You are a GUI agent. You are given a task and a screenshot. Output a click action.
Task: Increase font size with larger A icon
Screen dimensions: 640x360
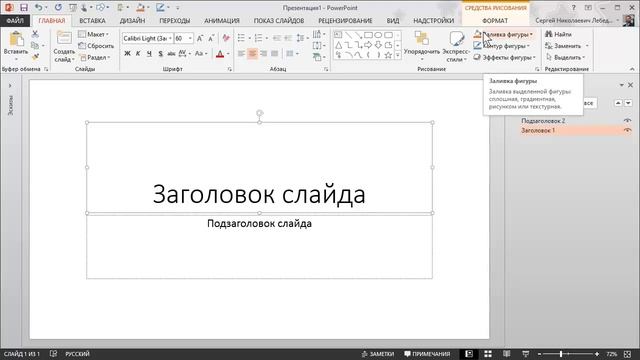pyautogui.click(x=200, y=38)
